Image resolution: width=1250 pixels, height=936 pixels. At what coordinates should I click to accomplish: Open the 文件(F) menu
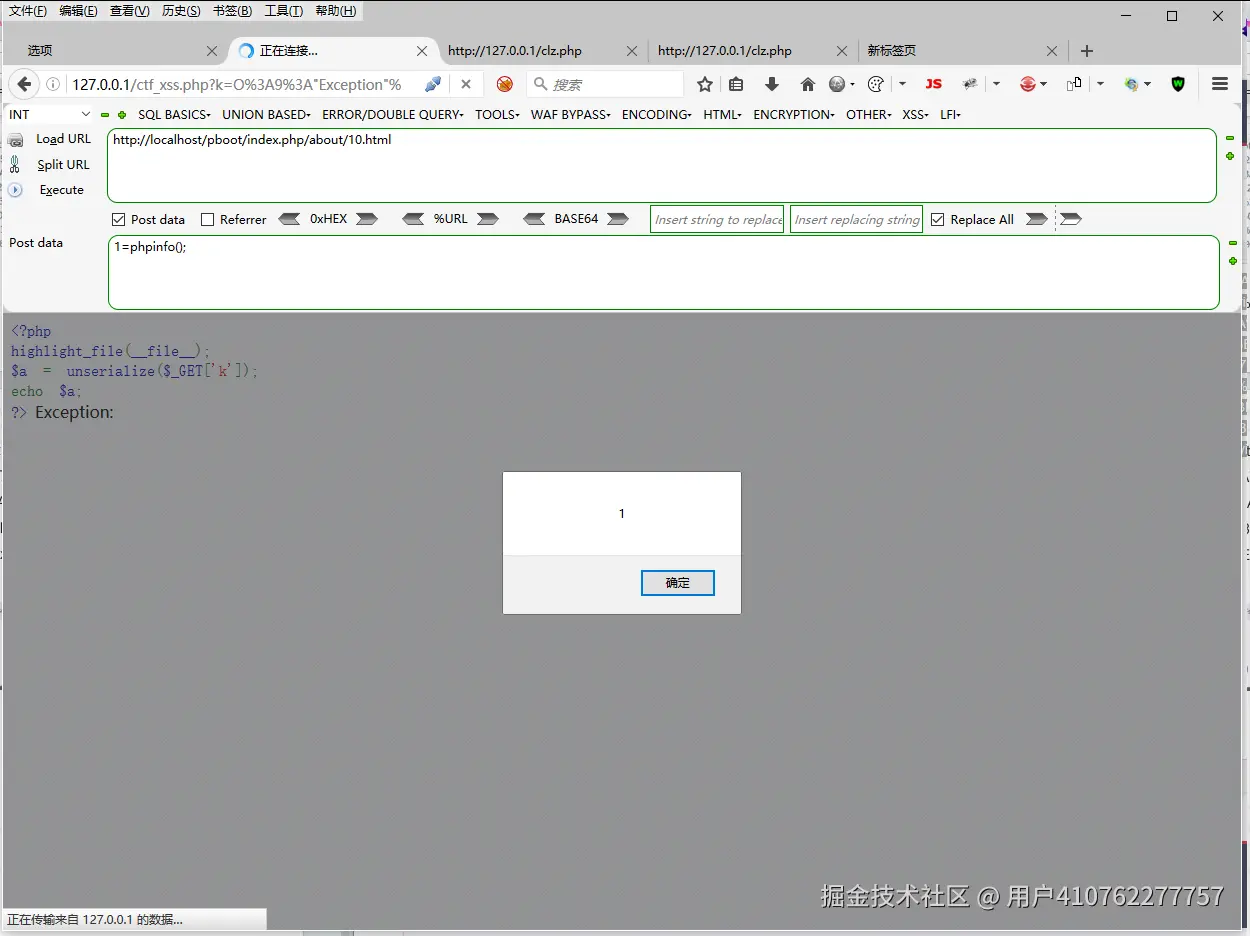[x=28, y=11]
